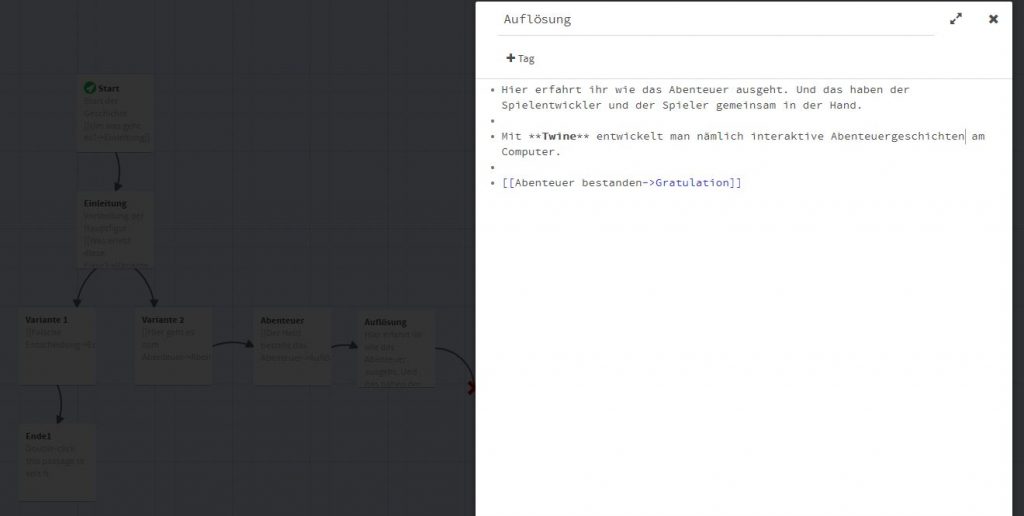Click the 'Gratulation' link target text
1024x516 pixels.
[692, 183]
